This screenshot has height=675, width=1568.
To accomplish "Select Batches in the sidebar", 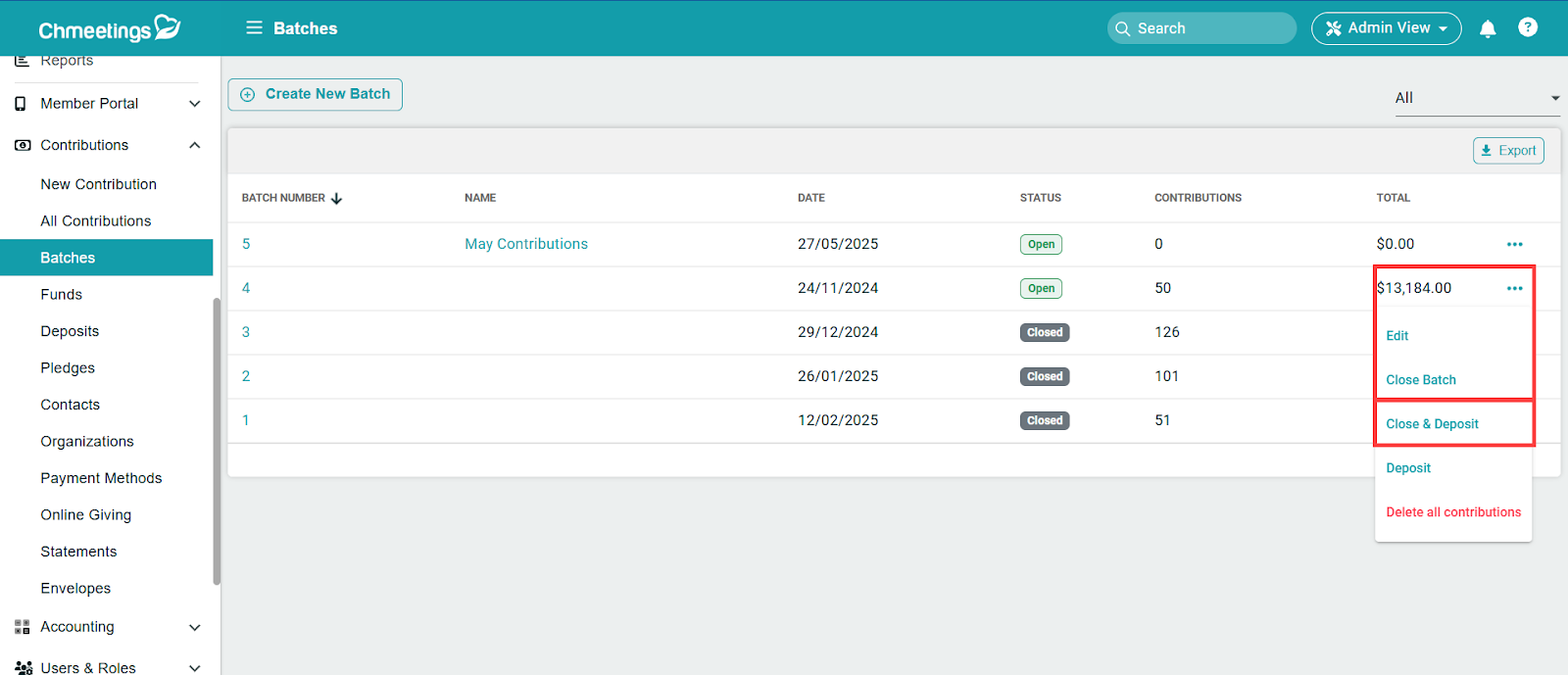I will tap(106, 258).
